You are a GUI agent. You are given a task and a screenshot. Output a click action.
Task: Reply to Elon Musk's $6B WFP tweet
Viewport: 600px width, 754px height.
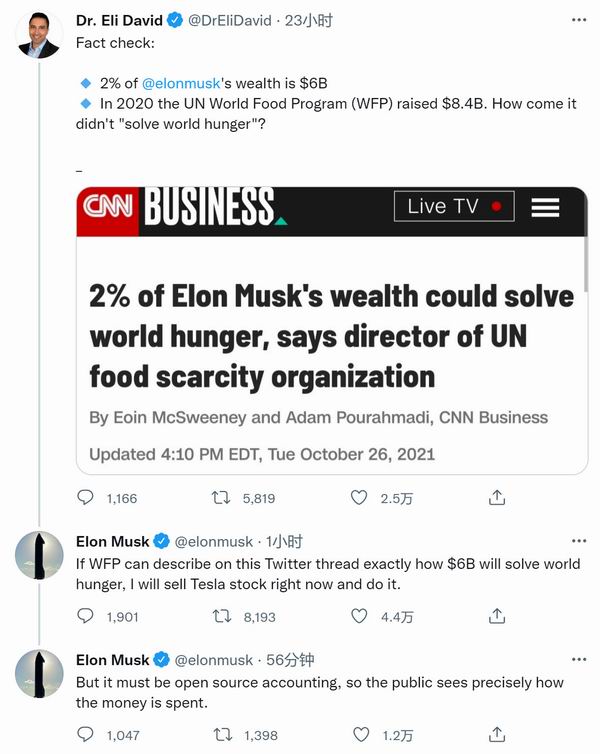86,617
